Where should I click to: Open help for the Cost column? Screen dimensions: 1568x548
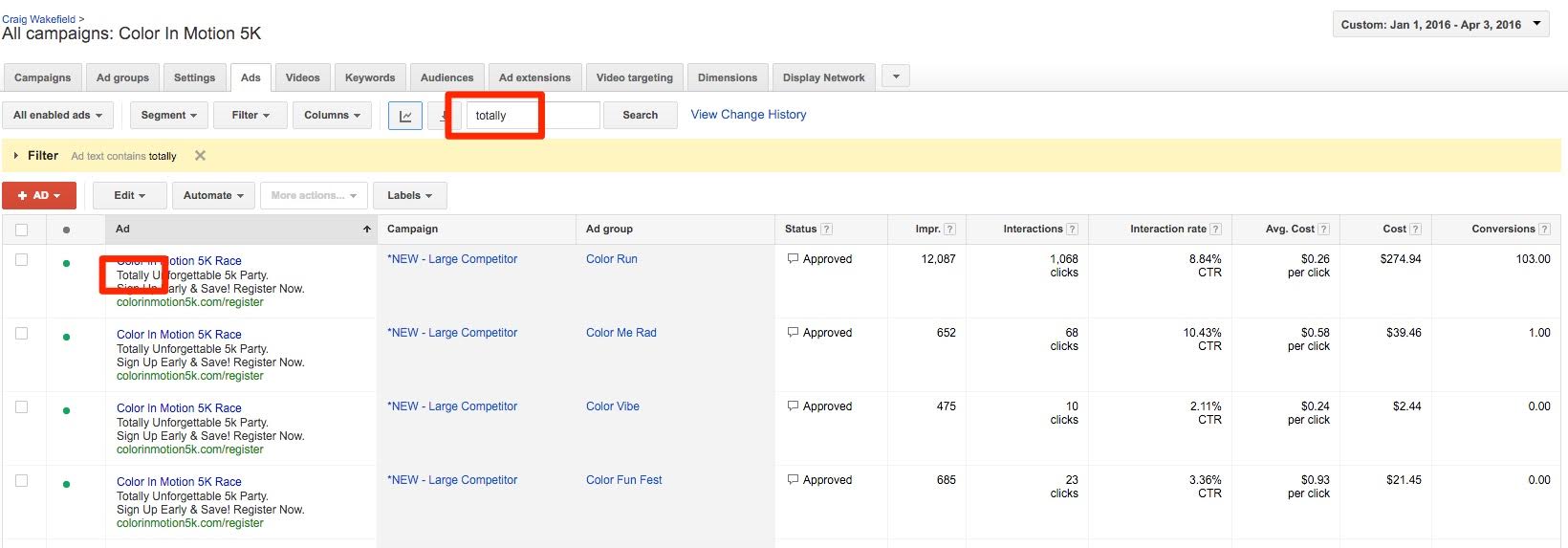tap(1415, 230)
